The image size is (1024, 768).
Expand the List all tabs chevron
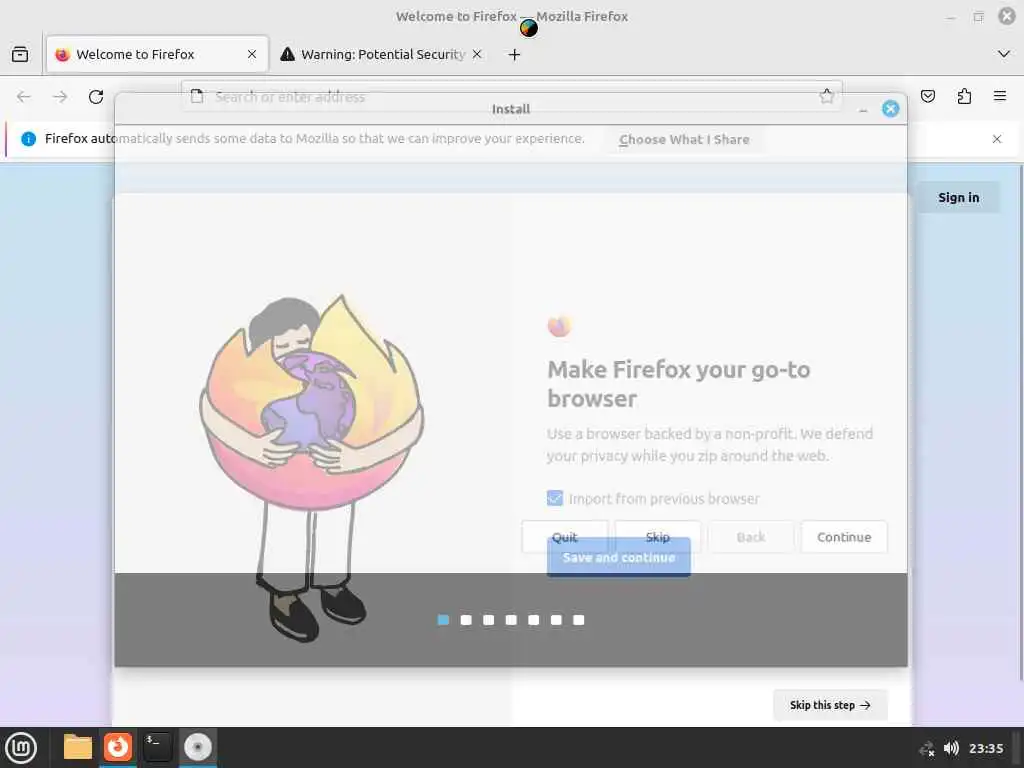[x=1004, y=54]
